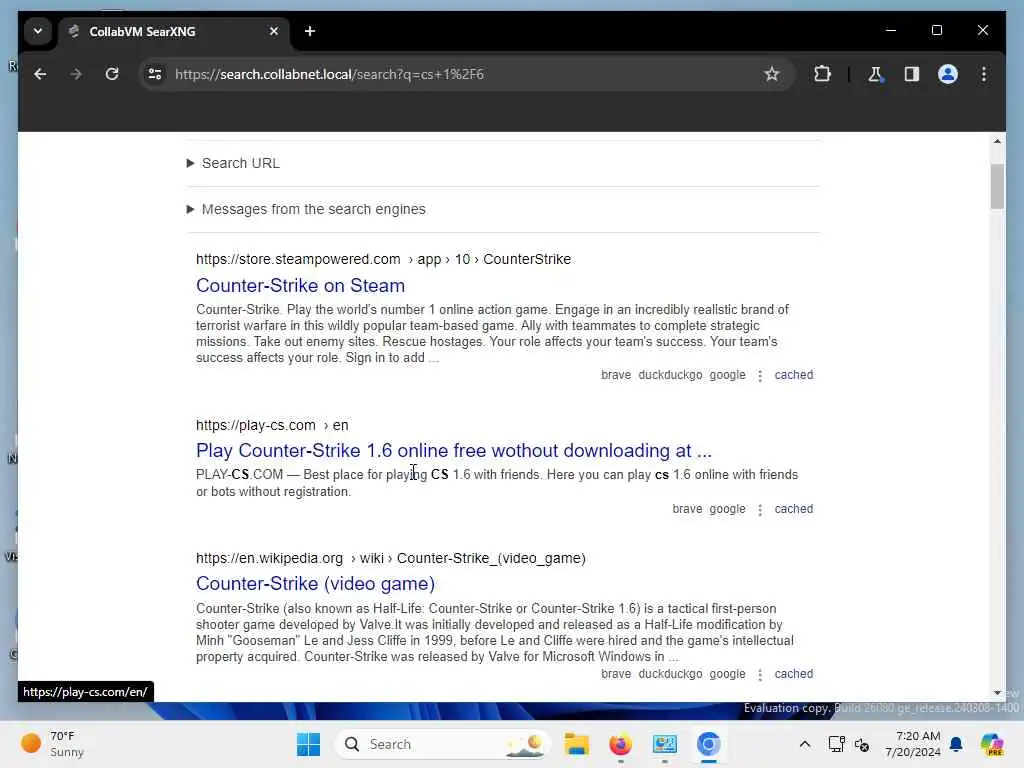
Task: Open cached link for Wikipedia result
Action: tap(793, 674)
